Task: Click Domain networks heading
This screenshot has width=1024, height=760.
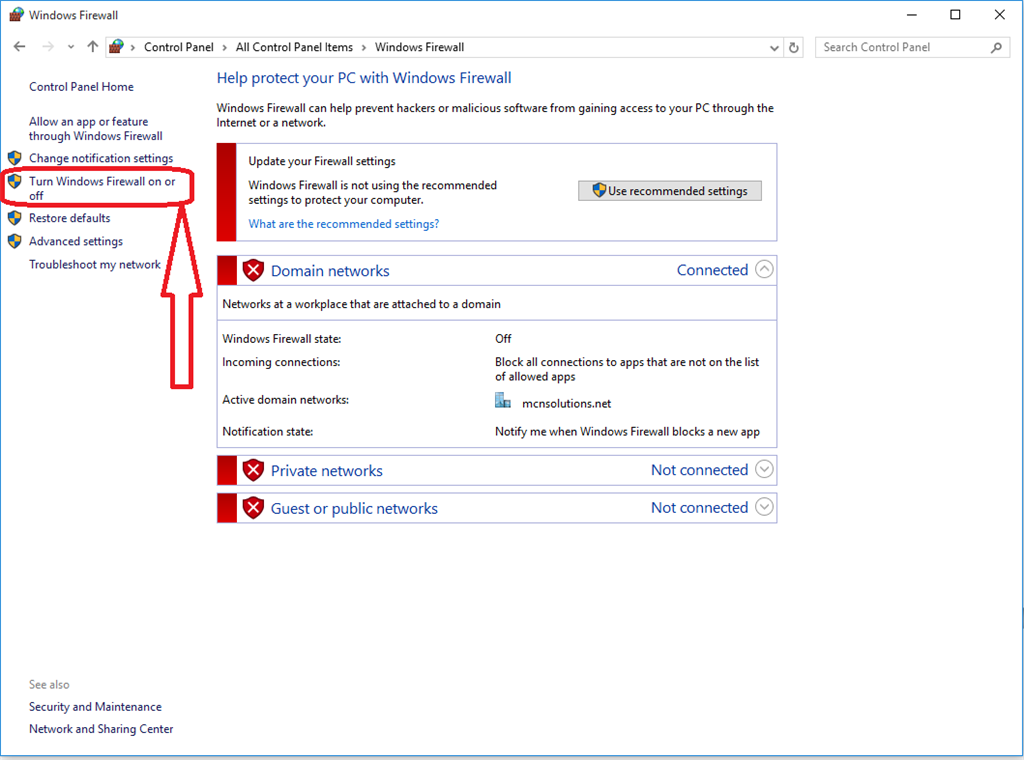Action: (x=330, y=271)
